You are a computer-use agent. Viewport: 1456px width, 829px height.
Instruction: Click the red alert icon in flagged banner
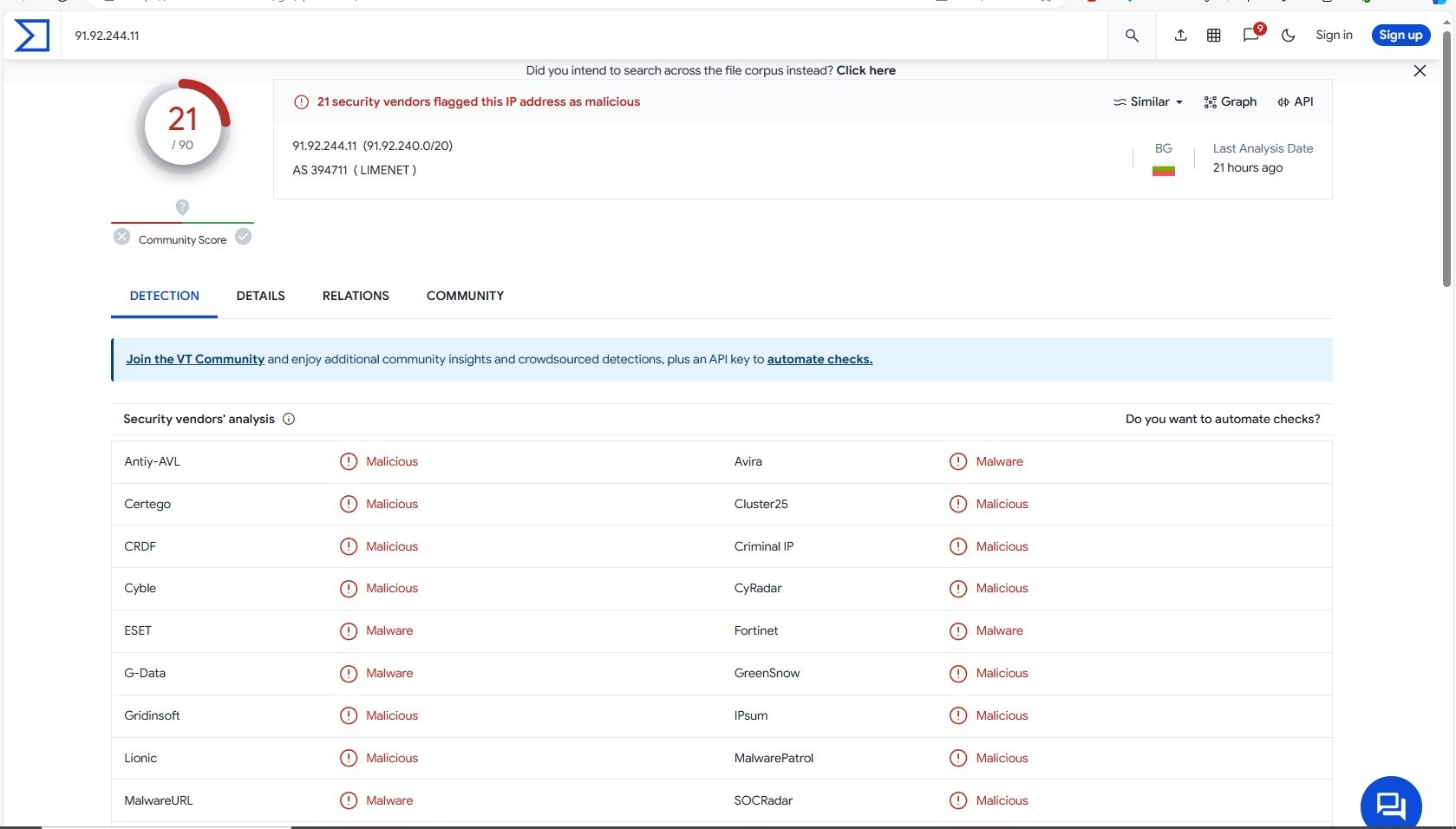pos(301,101)
